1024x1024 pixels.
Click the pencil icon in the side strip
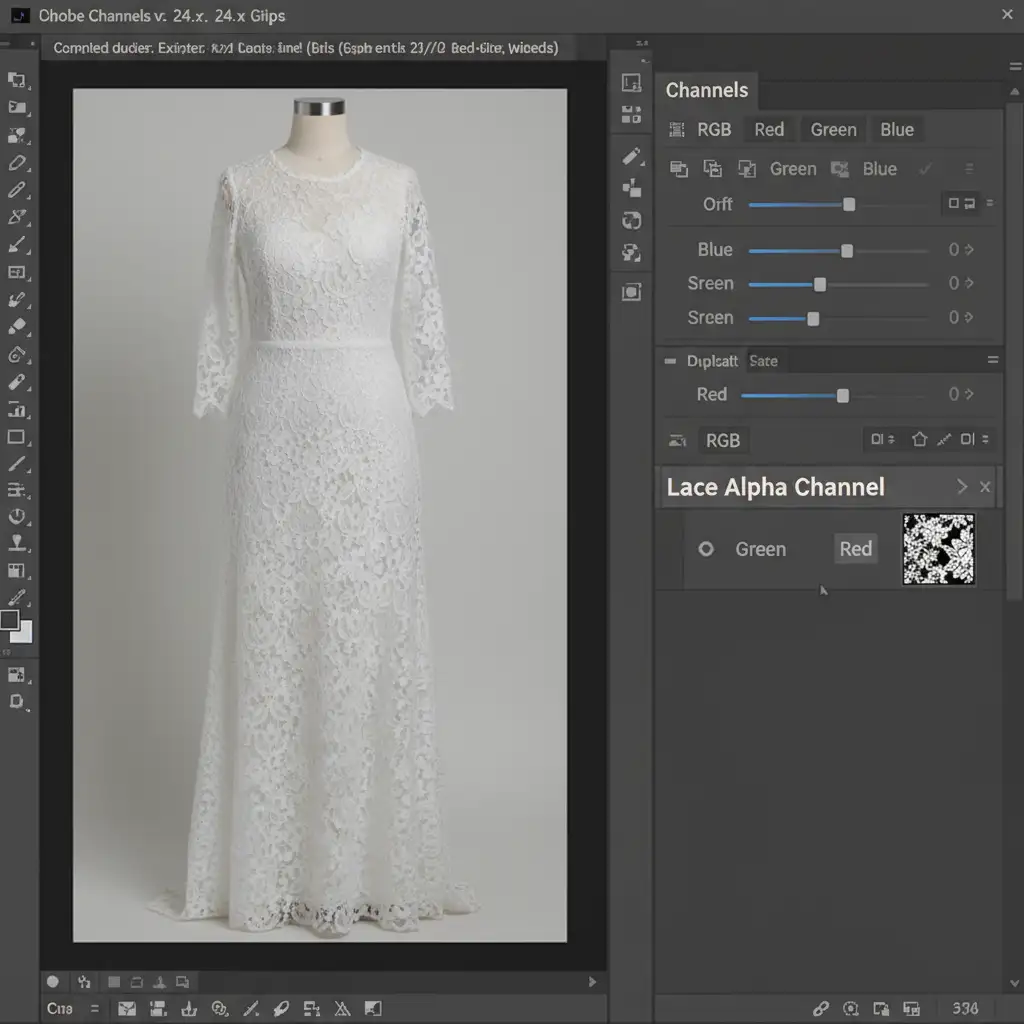[631, 156]
